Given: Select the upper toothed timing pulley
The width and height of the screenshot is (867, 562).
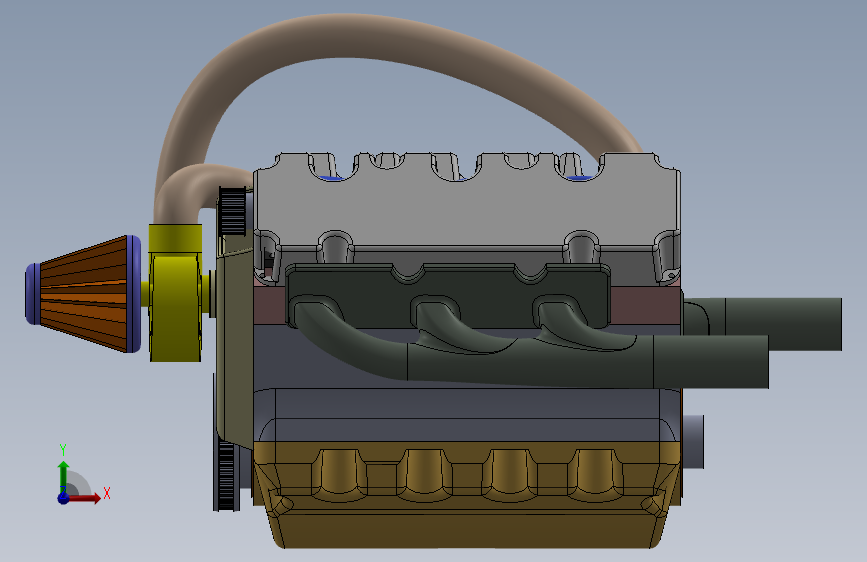Looking at the screenshot, I should 232,211.
